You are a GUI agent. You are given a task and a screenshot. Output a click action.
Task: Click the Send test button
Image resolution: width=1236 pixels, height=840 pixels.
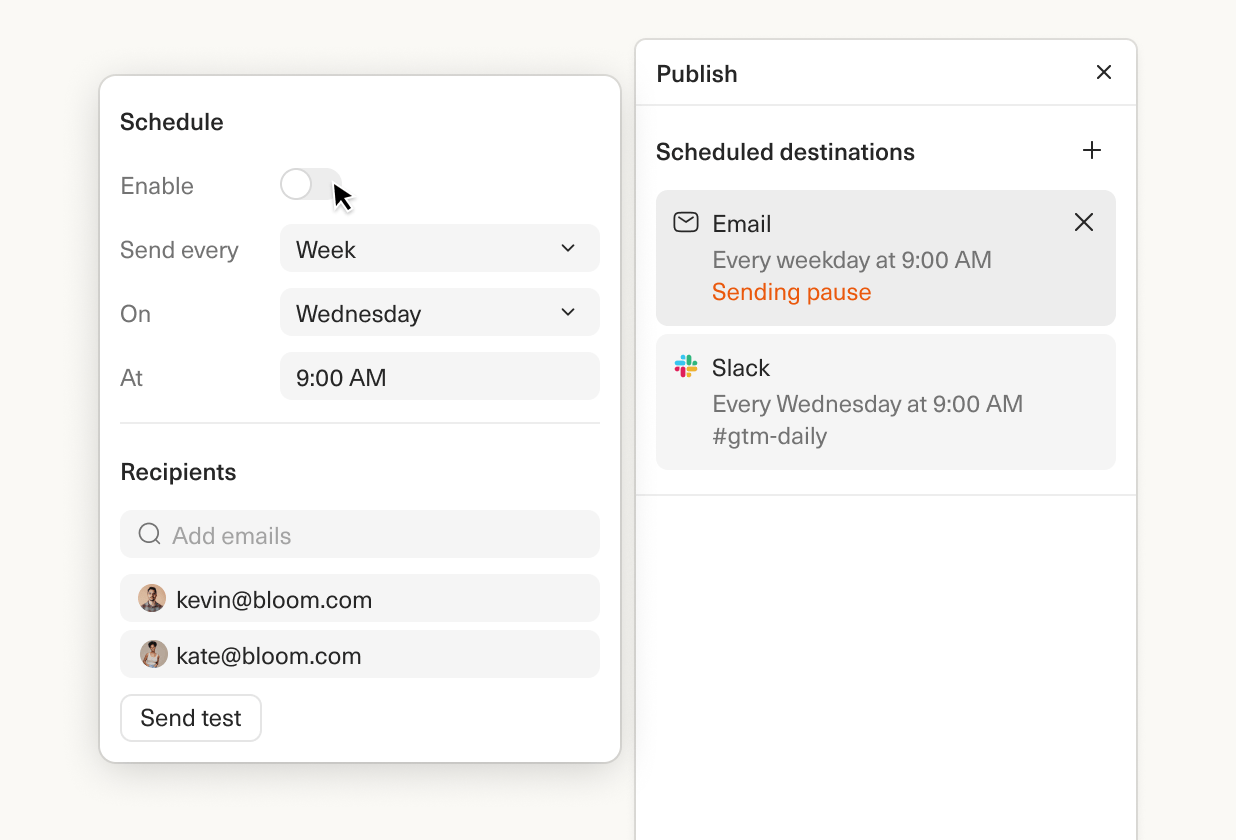(190, 718)
